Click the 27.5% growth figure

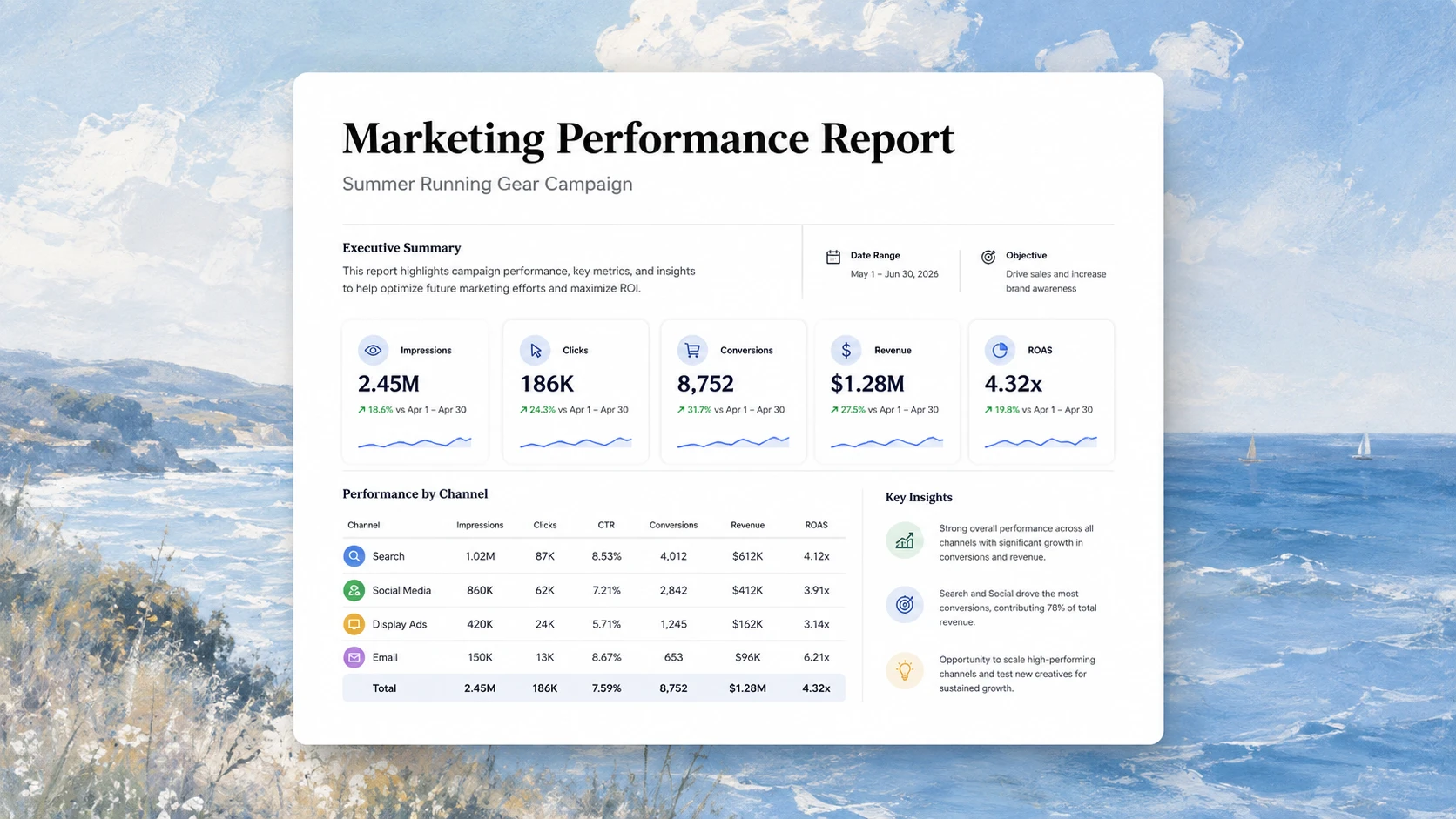tap(853, 410)
